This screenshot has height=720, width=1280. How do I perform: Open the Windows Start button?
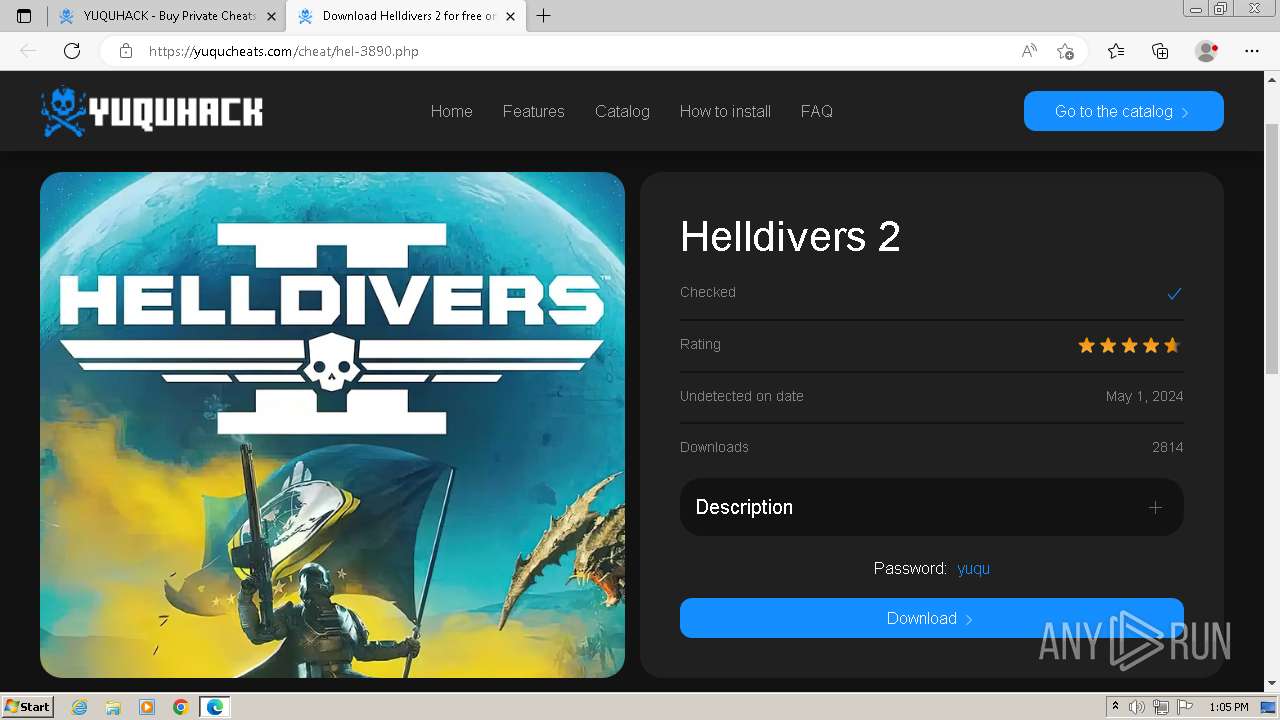point(27,707)
